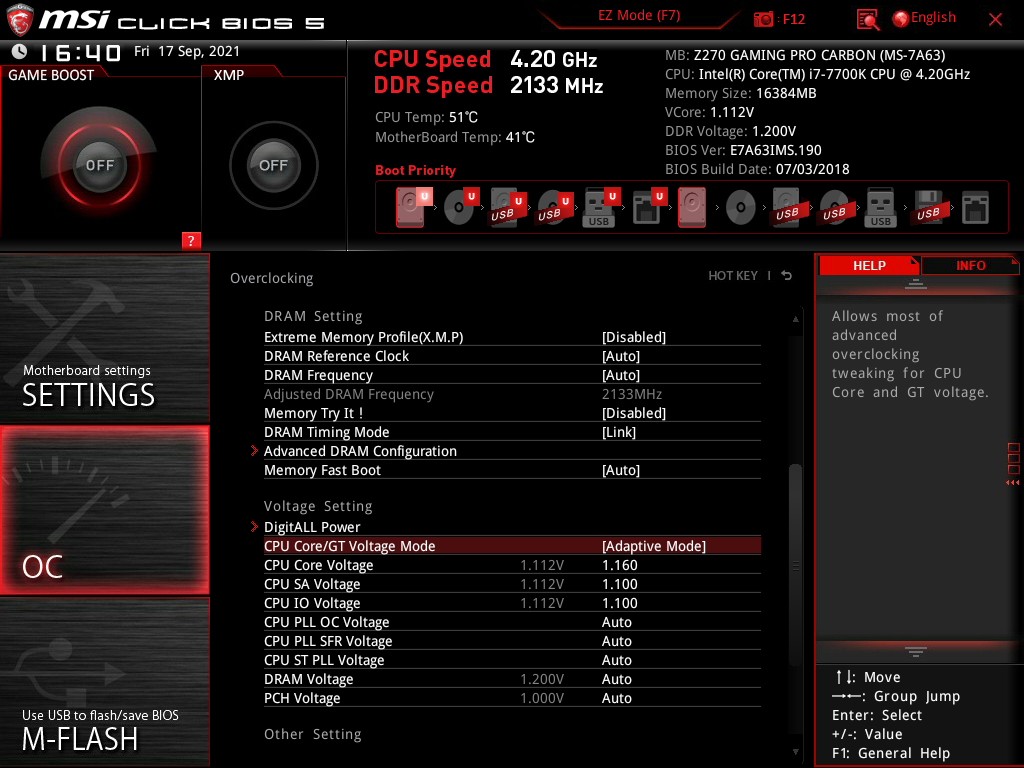Select the U-badged network boot device

click(648, 207)
